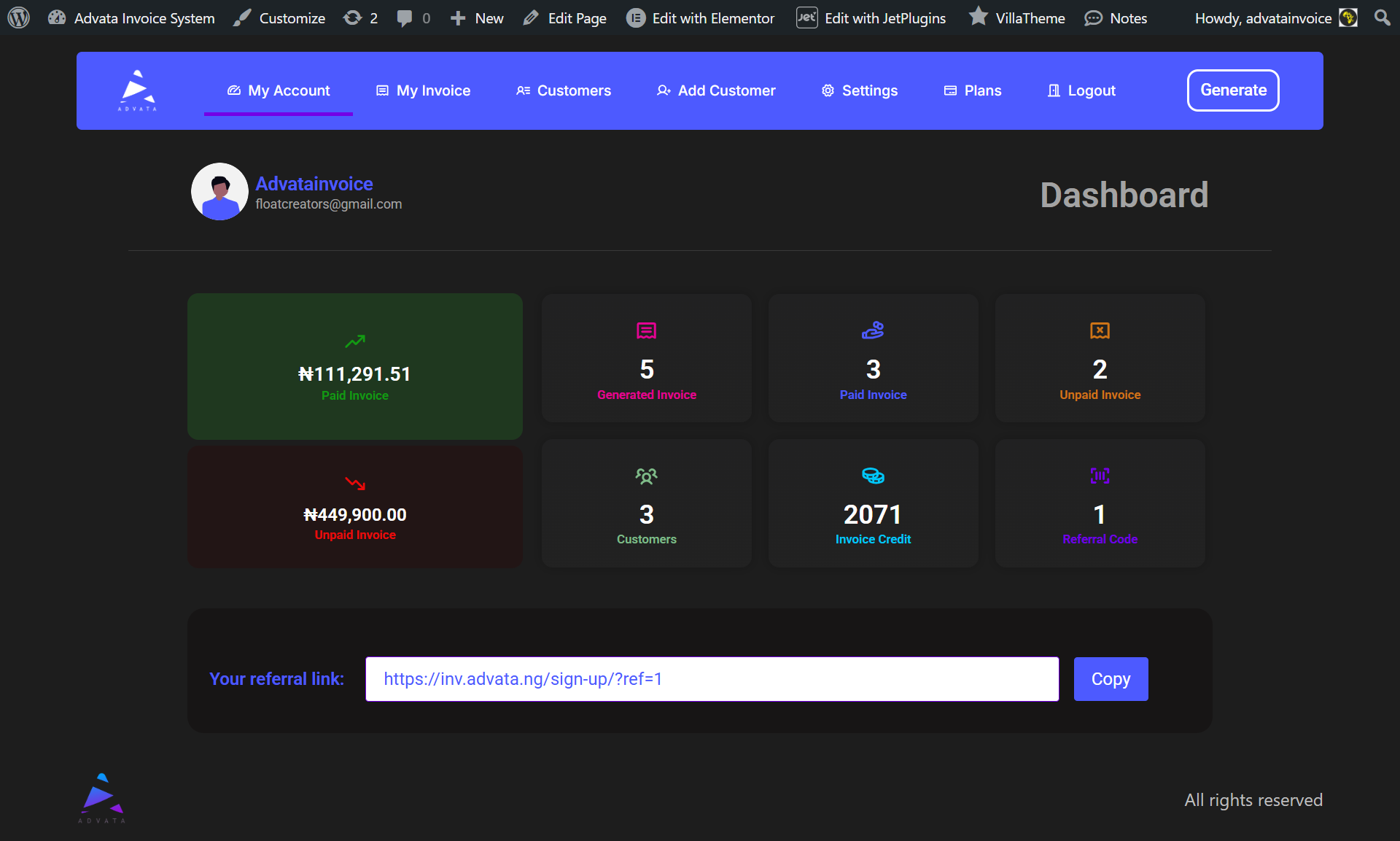Screen dimensions: 1400x841
Task: Click the user profile avatar
Action: coord(219,192)
